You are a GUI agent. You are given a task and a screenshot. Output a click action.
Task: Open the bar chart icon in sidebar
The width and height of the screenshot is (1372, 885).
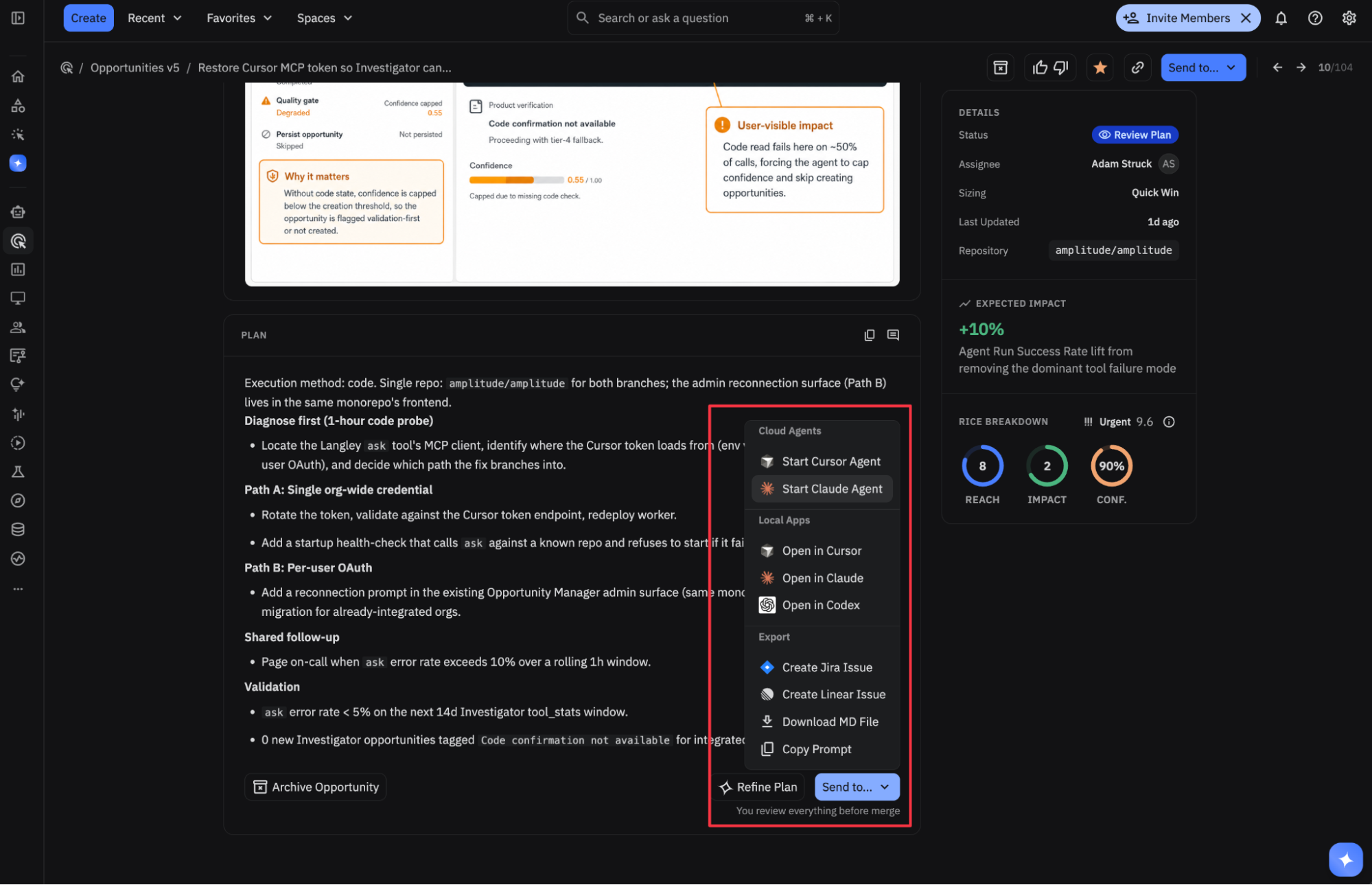(x=18, y=270)
